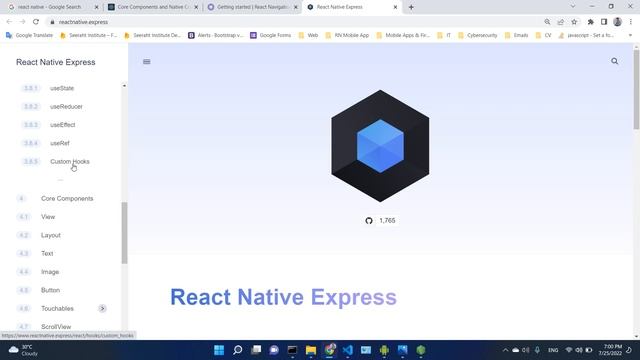Image resolution: width=640 pixels, height=360 pixels.
Task: Open the Cybersecurity bookmarks folder
Action: point(478,36)
